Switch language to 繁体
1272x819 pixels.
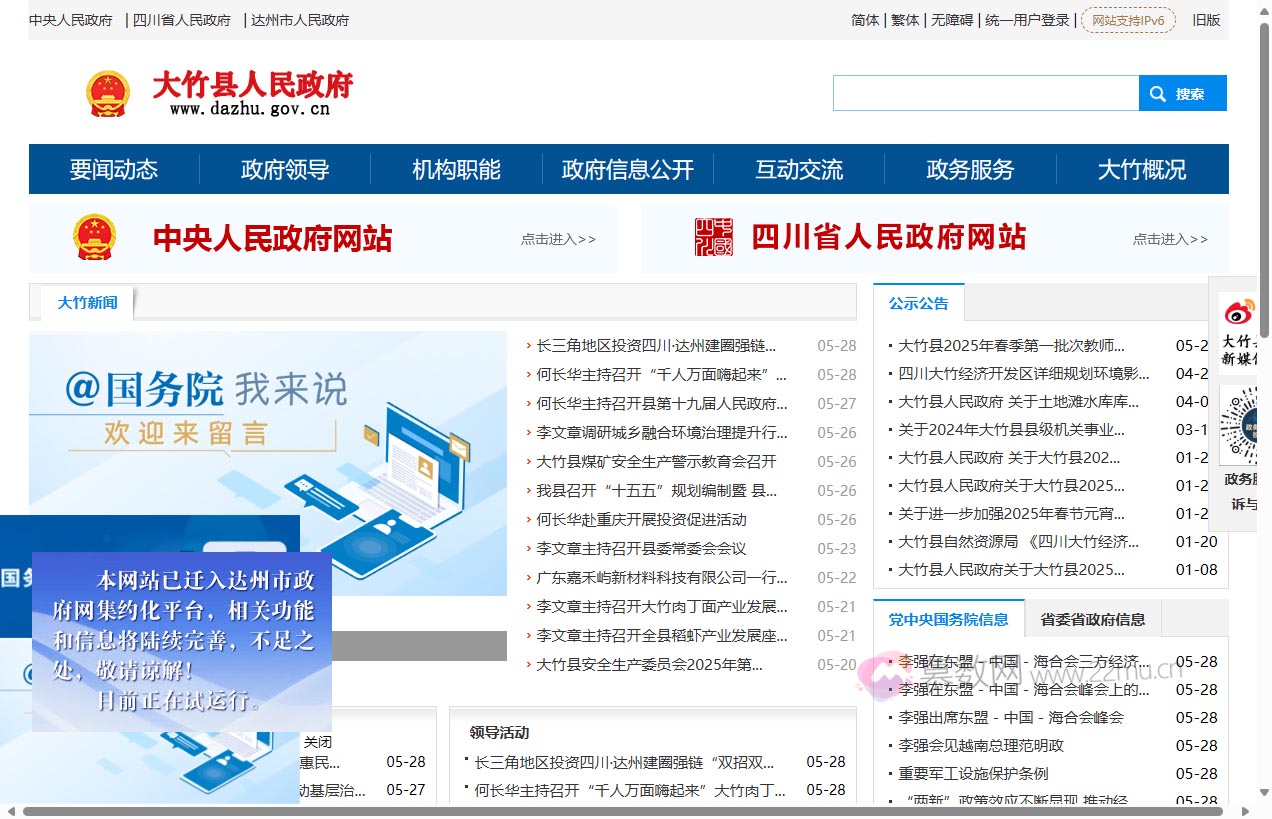click(904, 19)
